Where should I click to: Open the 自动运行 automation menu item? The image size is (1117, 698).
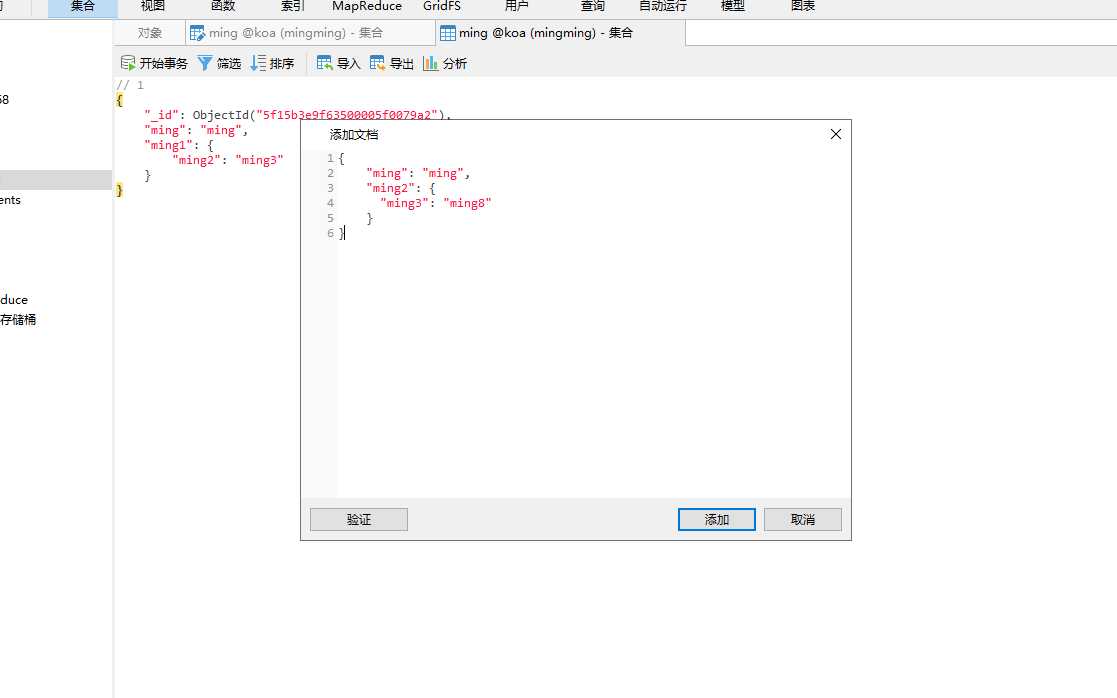[663, 6]
